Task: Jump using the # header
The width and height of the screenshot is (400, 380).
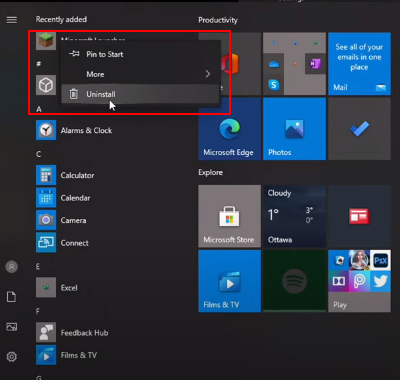Action: (x=39, y=64)
